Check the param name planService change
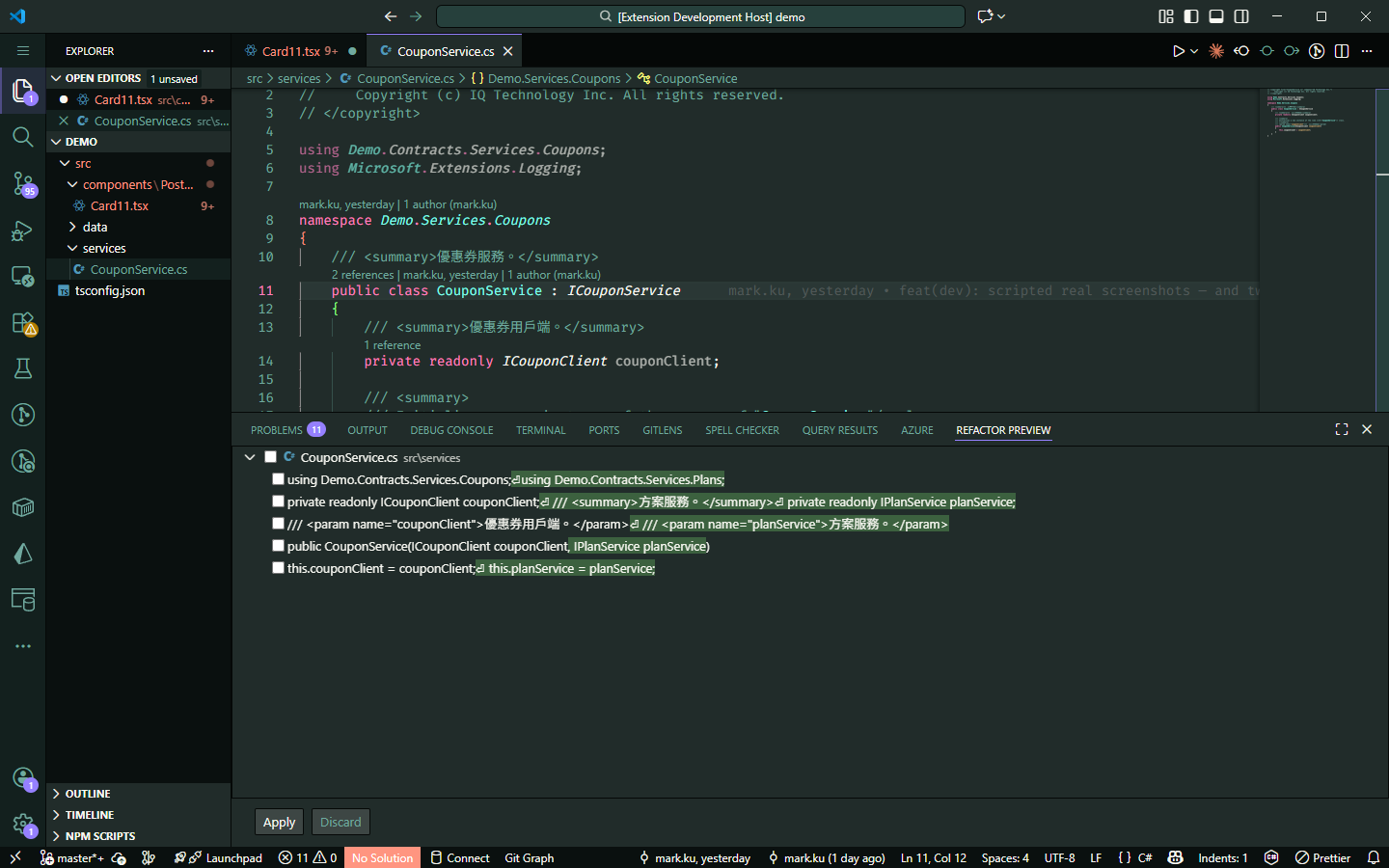The height and width of the screenshot is (868, 1389). (278, 524)
